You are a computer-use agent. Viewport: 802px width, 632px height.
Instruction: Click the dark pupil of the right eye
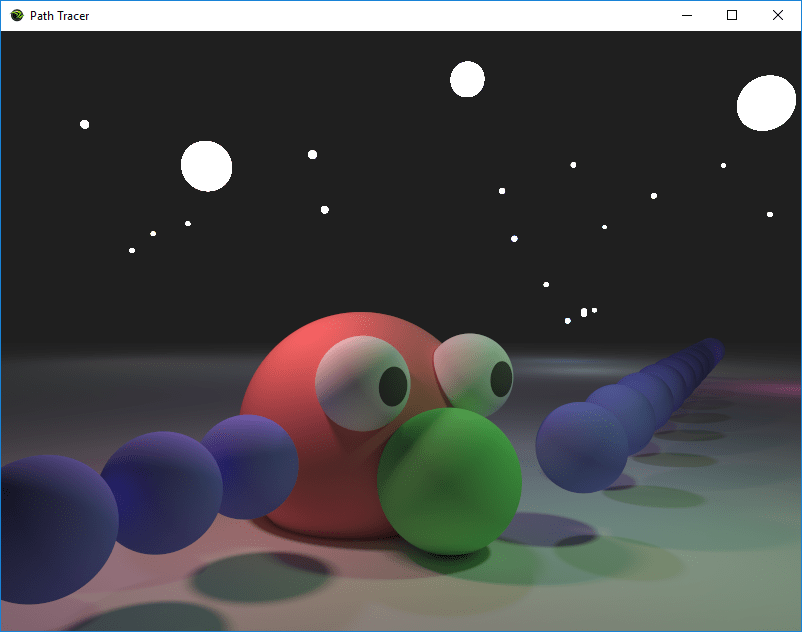(x=501, y=379)
